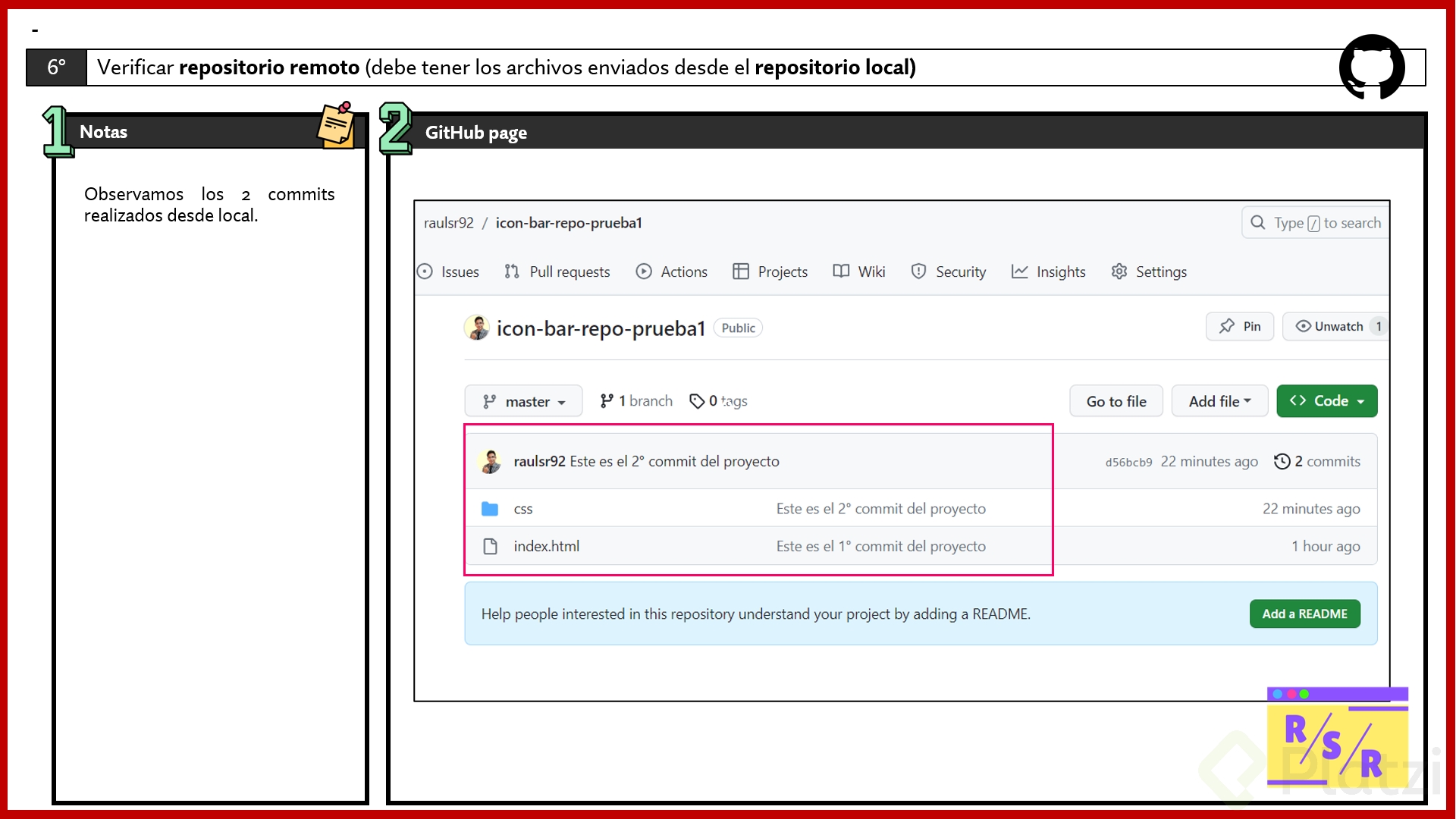This screenshot has height=819, width=1456.
Task: Click the Add a README button
Action: click(1304, 613)
